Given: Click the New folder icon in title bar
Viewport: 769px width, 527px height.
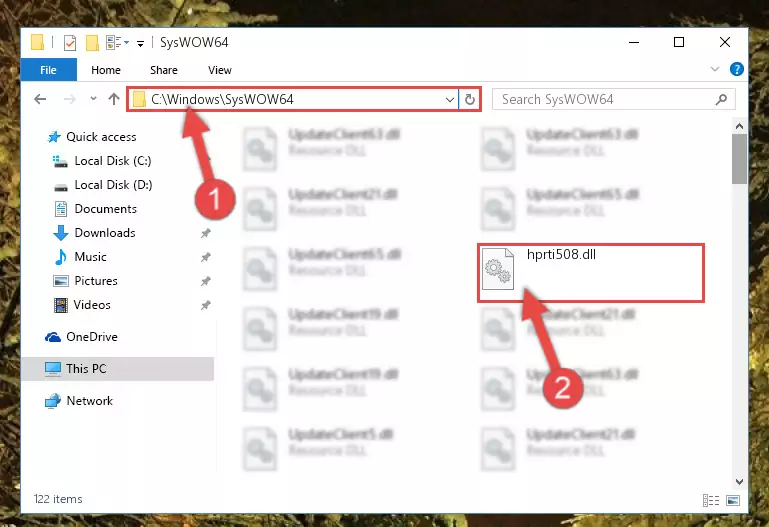Looking at the screenshot, I should pyautogui.click(x=92, y=43).
